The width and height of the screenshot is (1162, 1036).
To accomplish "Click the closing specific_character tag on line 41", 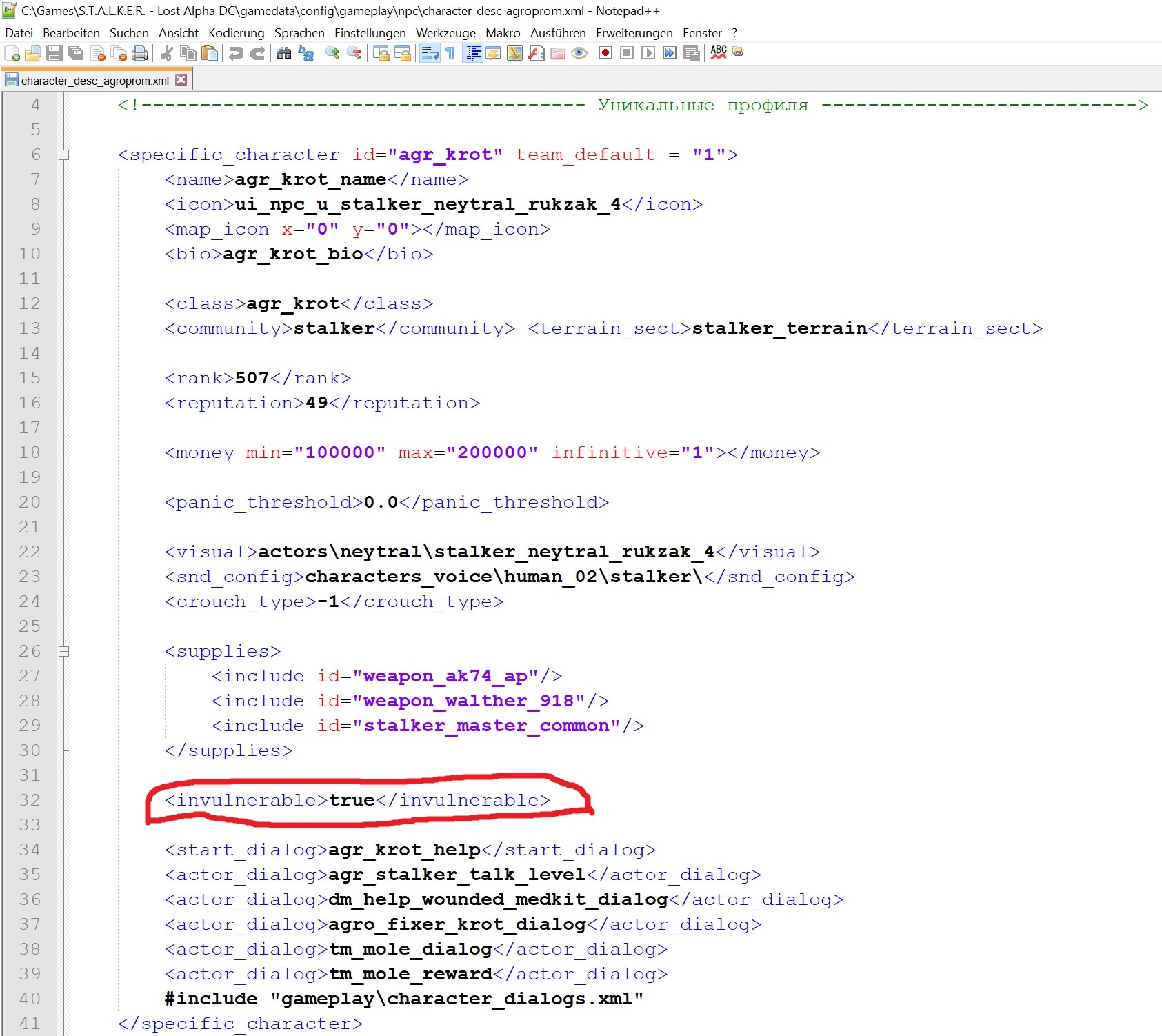I will (x=240, y=1024).
